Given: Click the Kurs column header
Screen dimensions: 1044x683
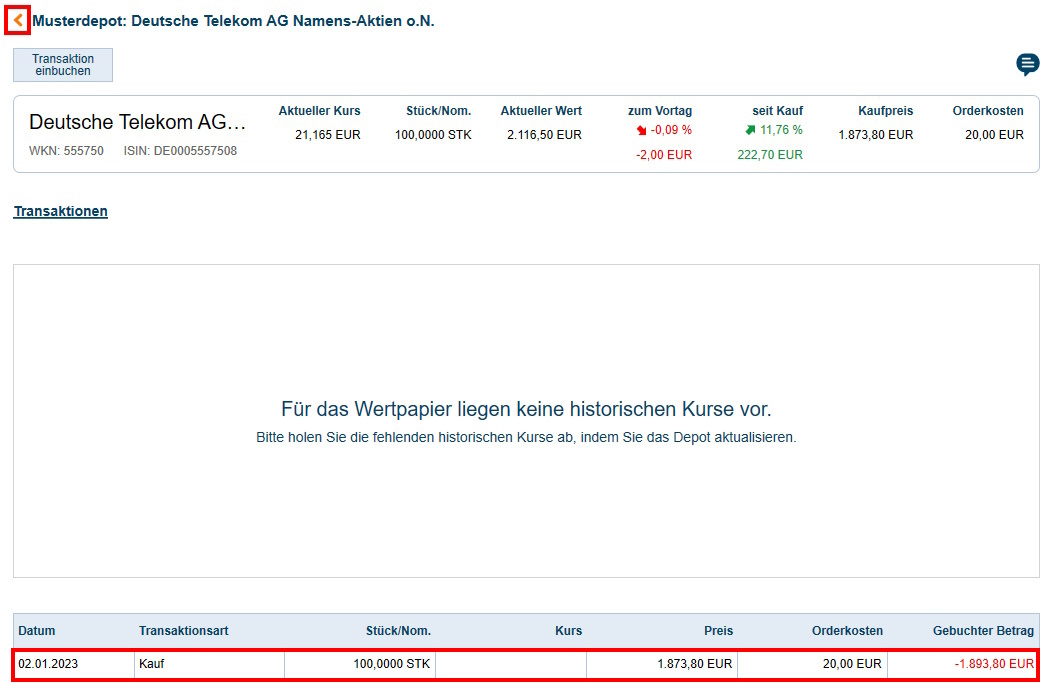Looking at the screenshot, I should [569, 631].
